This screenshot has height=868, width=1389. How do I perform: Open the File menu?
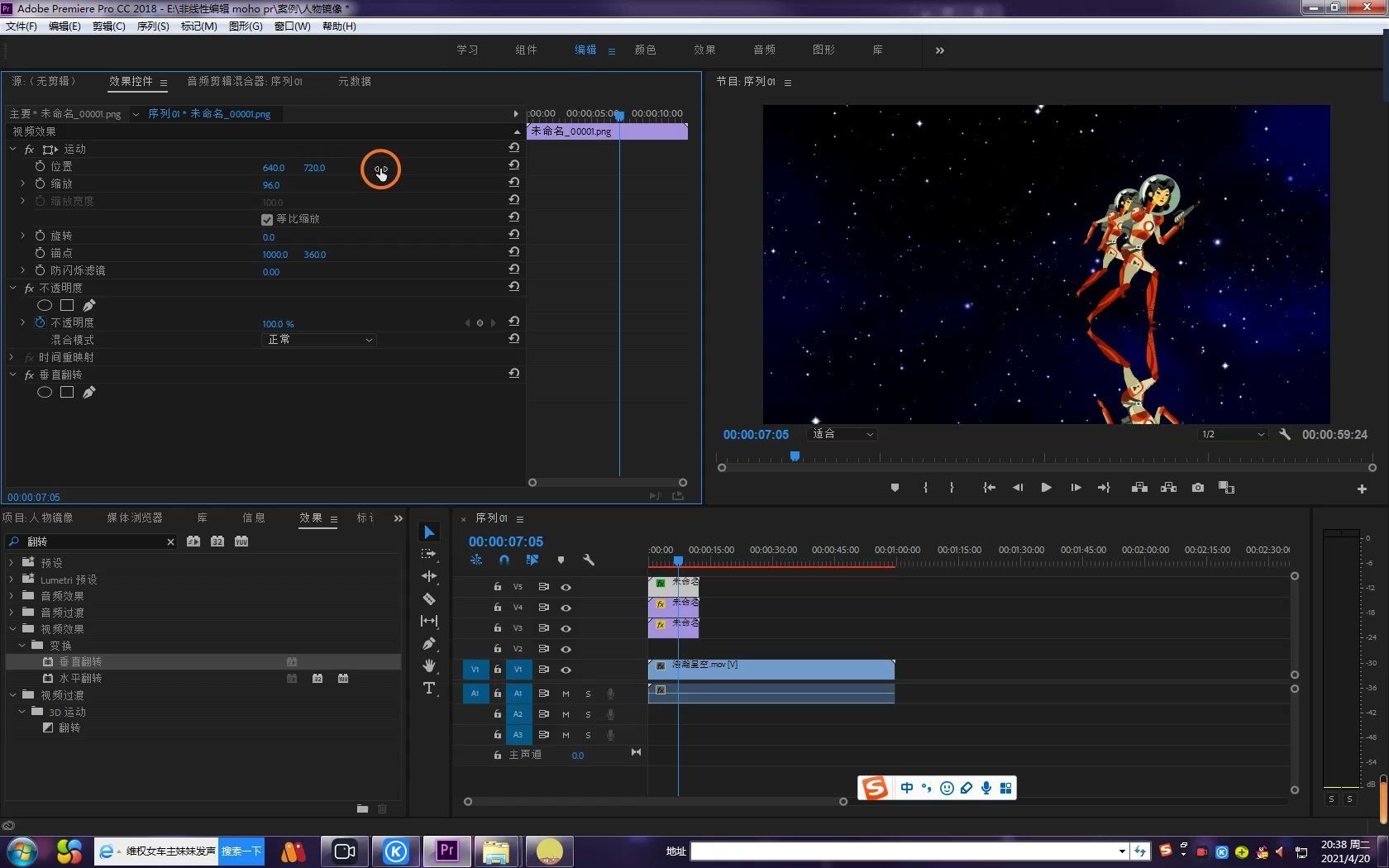pos(21,26)
